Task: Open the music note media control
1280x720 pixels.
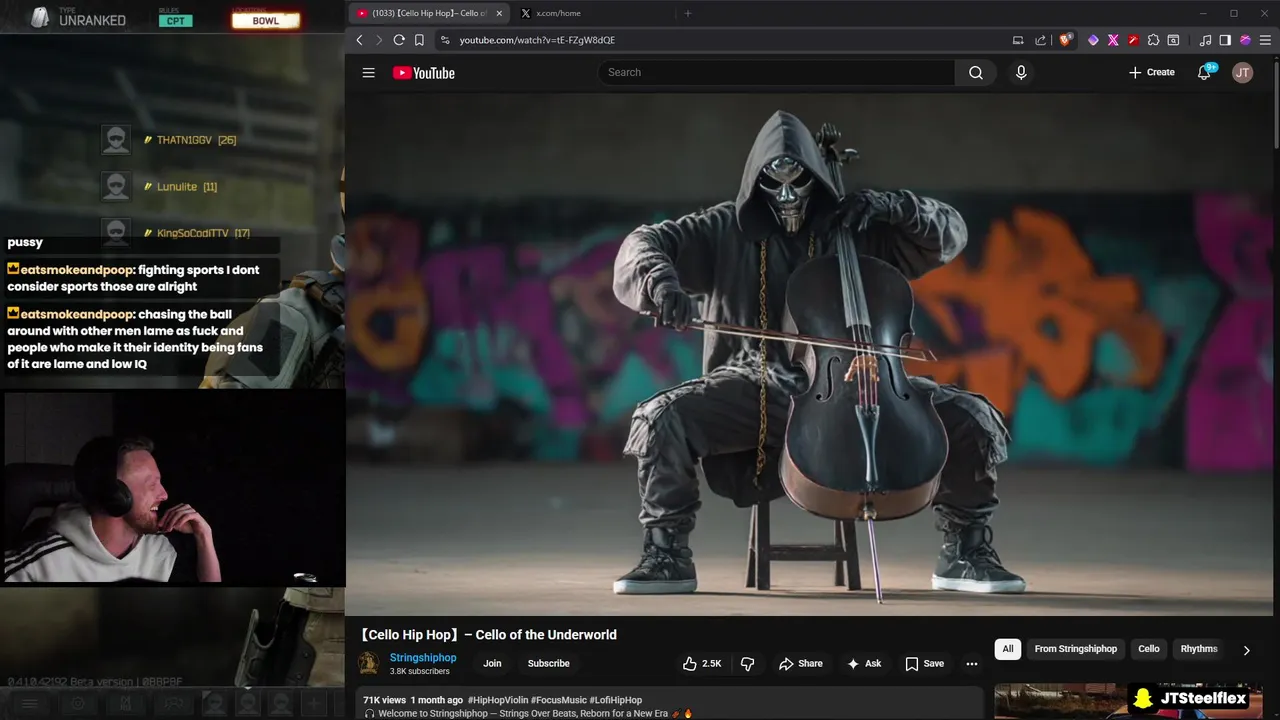Action: 1205,40
